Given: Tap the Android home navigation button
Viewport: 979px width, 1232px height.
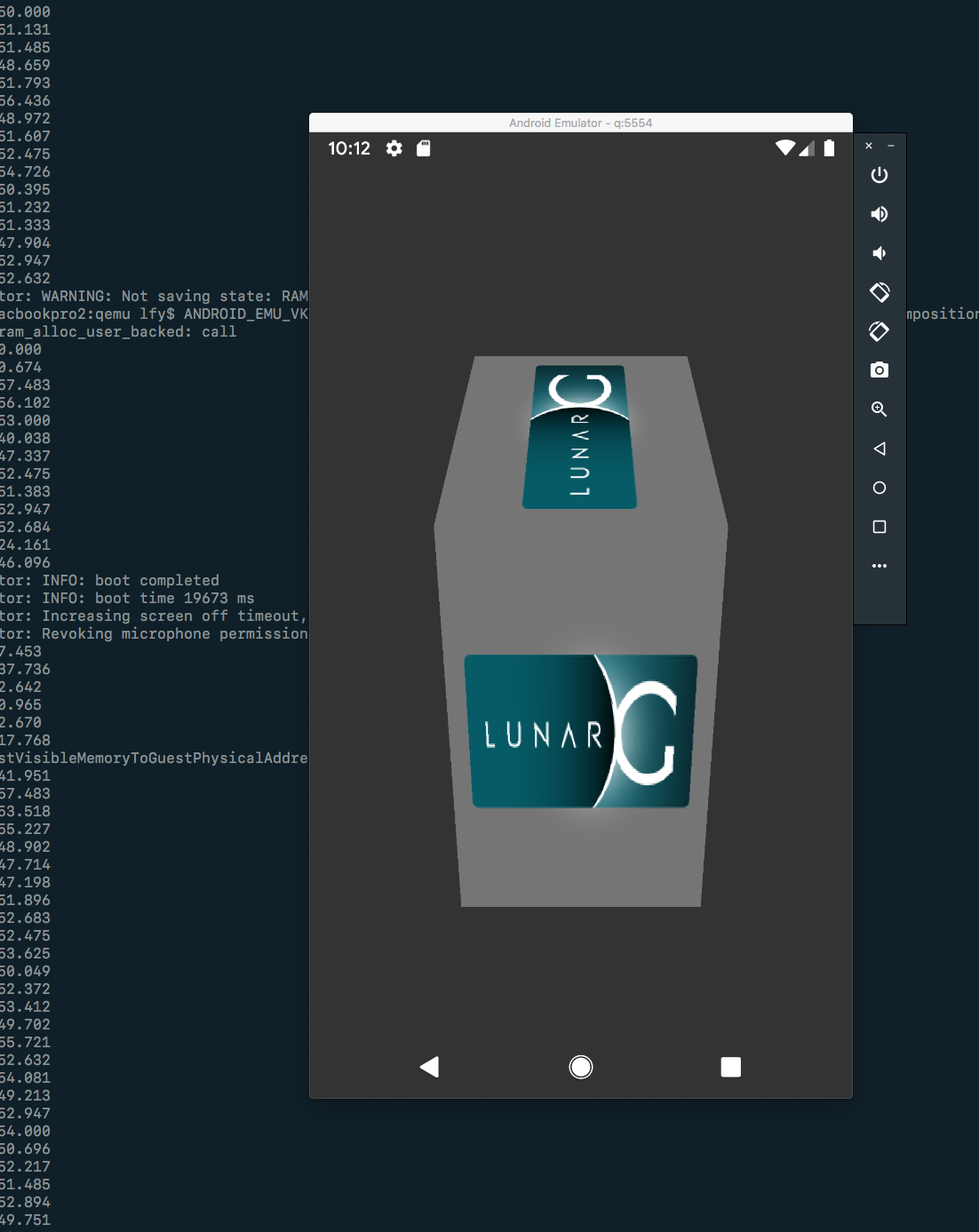Looking at the screenshot, I should point(581,1067).
